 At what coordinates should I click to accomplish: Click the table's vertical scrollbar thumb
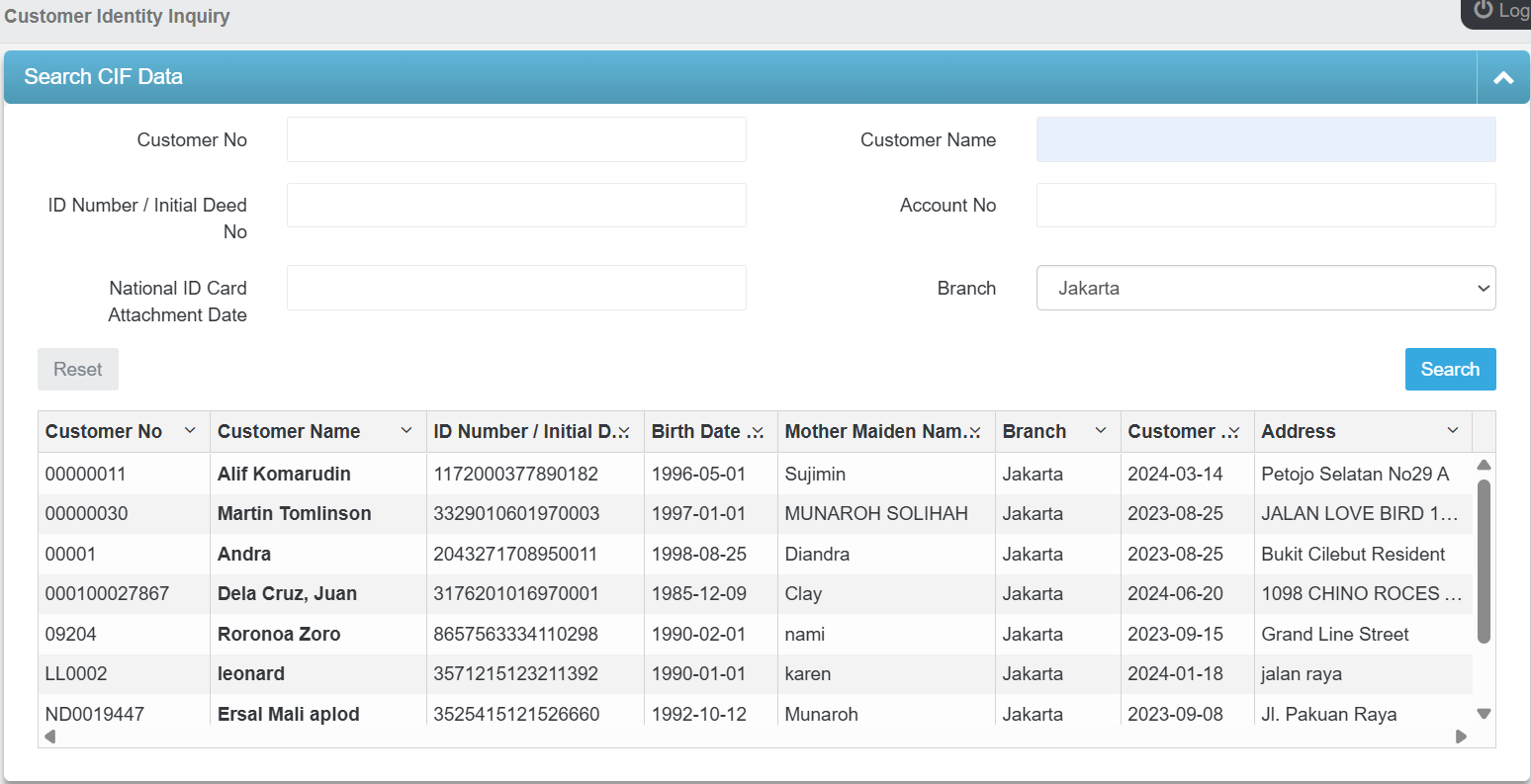click(x=1484, y=560)
